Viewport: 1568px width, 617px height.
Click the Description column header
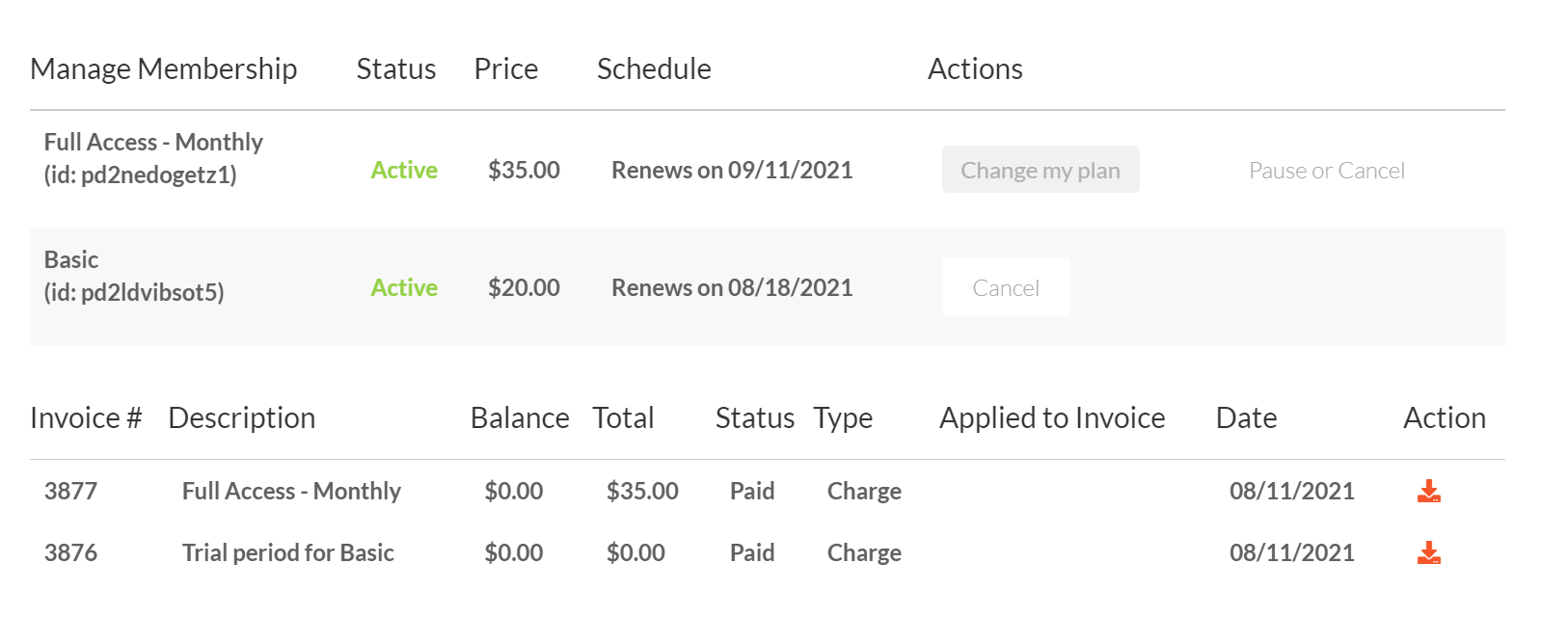pyautogui.click(x=241, y=418)
